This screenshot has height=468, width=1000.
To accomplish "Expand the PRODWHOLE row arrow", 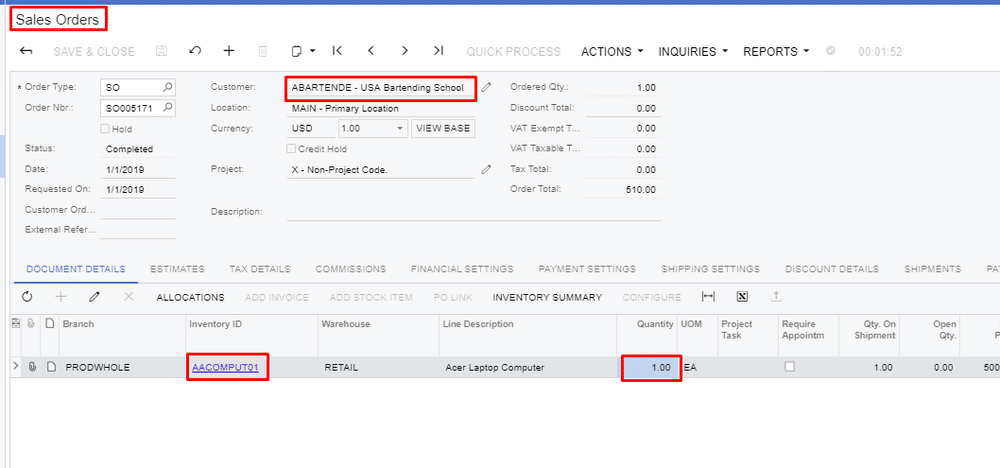I will pyautogui.click(x=16, y=367).
